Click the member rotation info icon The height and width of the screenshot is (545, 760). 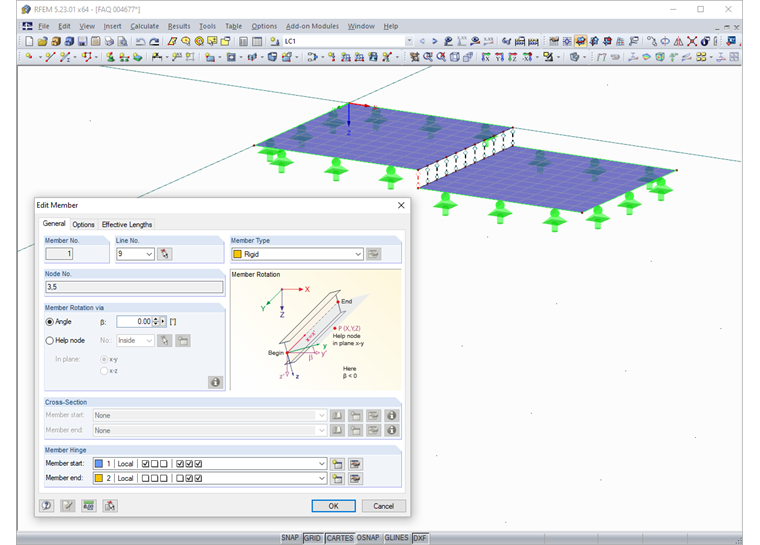(215, 382)
